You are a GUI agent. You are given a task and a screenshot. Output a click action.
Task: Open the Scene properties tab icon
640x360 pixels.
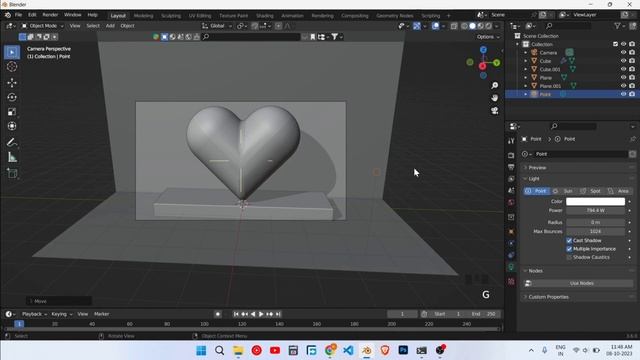tap(511, 191)
